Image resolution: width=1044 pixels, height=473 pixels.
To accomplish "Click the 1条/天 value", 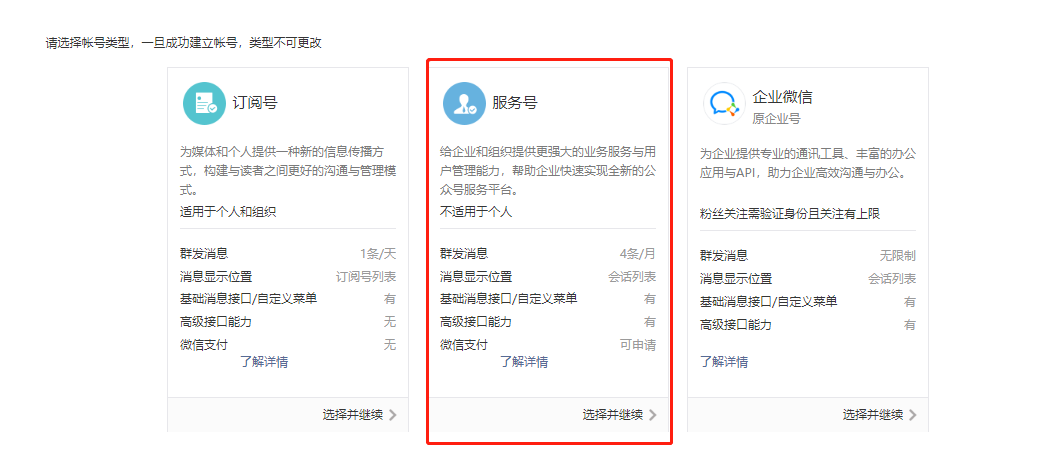I will tap(378, 254).
